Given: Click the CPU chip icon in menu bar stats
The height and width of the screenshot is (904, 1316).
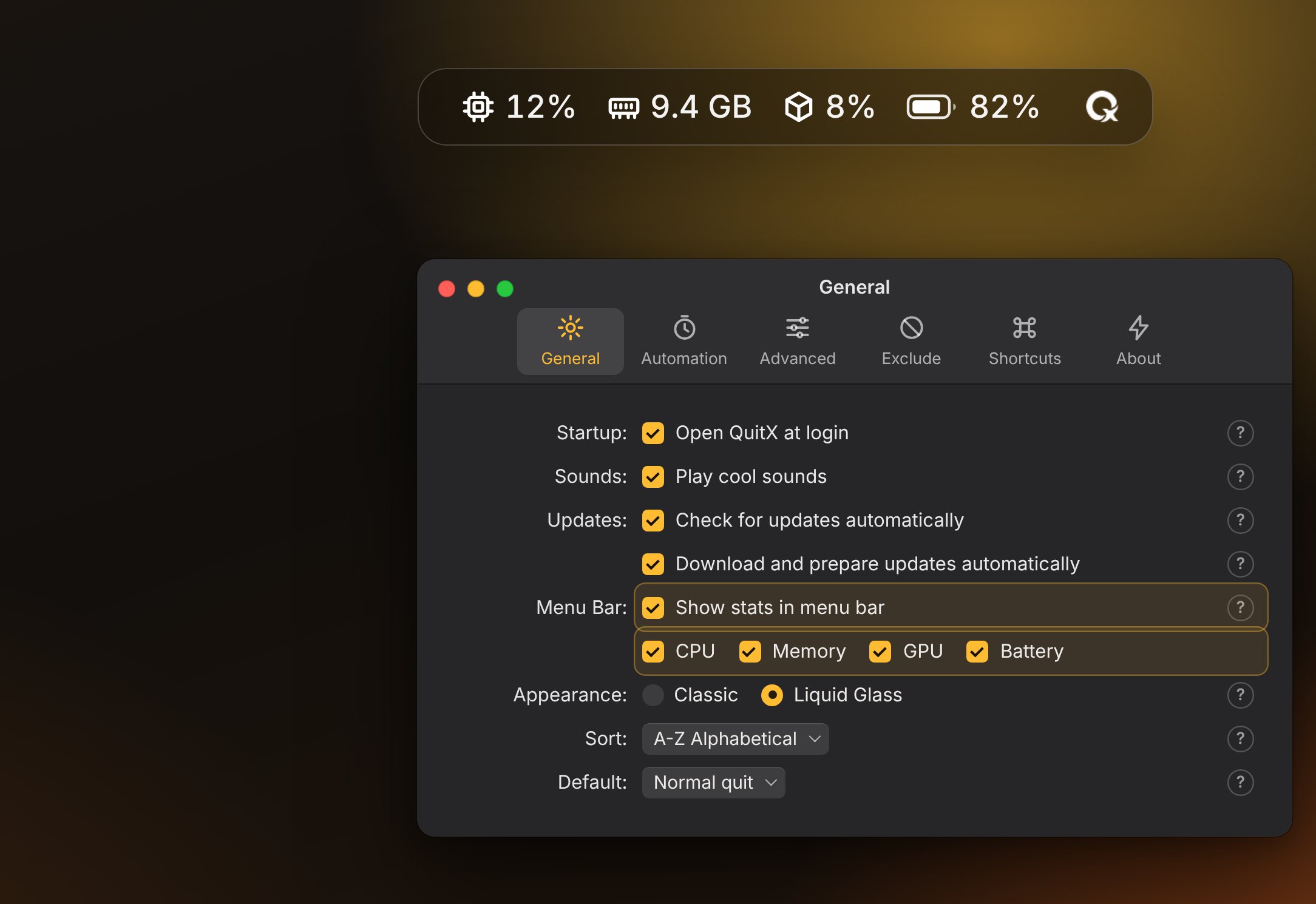Looking at the screenshot, I should tap(478, 107).
